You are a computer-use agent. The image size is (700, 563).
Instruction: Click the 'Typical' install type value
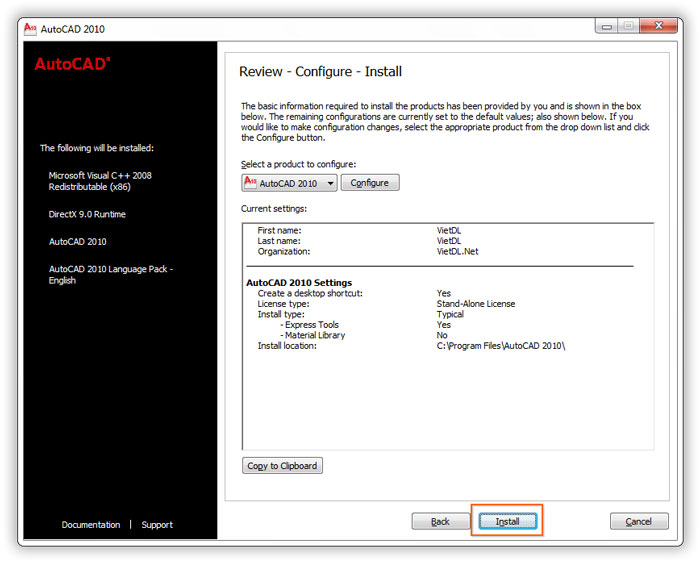pos(450,314)
